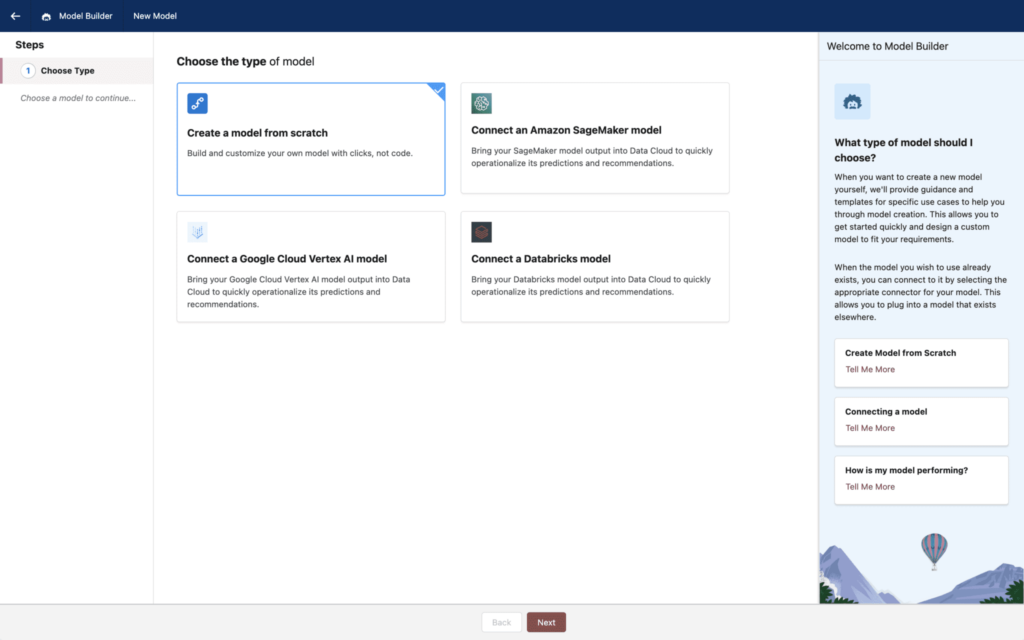Viewport: 1024px width, 640px height.
Task: Click the Bring your SageMaker model output description
Action: tap(592, 157)
